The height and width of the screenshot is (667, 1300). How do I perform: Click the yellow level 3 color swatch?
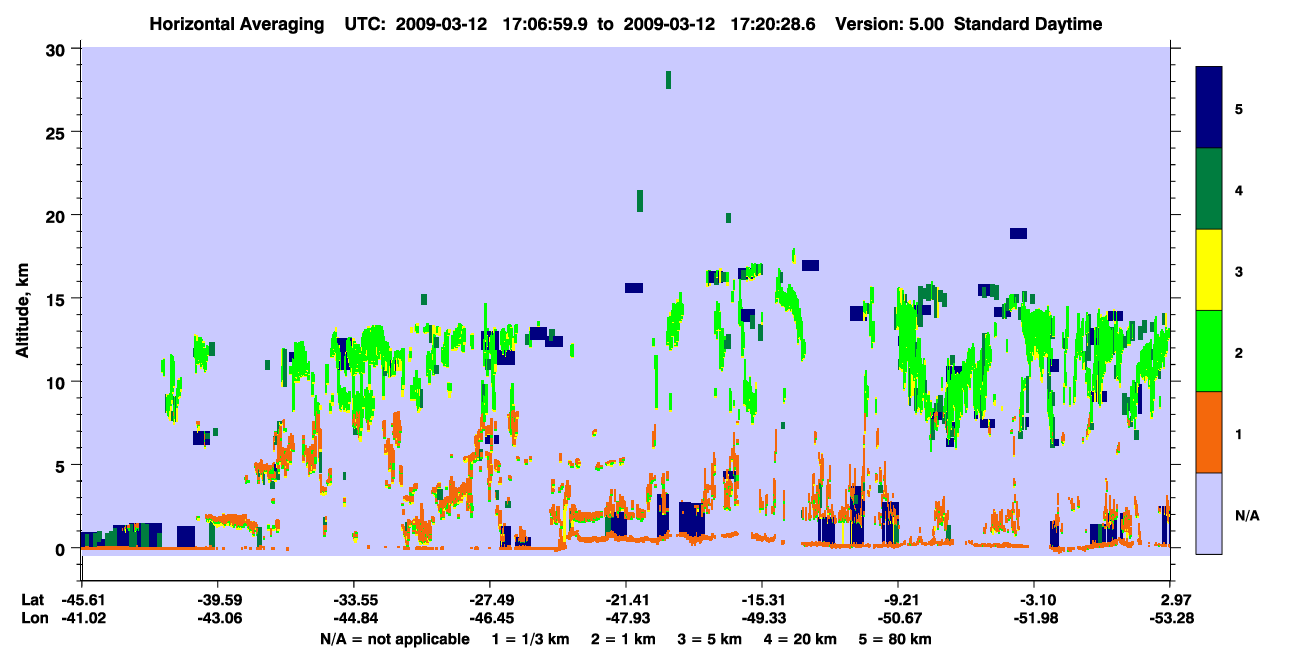(1209, 270)
